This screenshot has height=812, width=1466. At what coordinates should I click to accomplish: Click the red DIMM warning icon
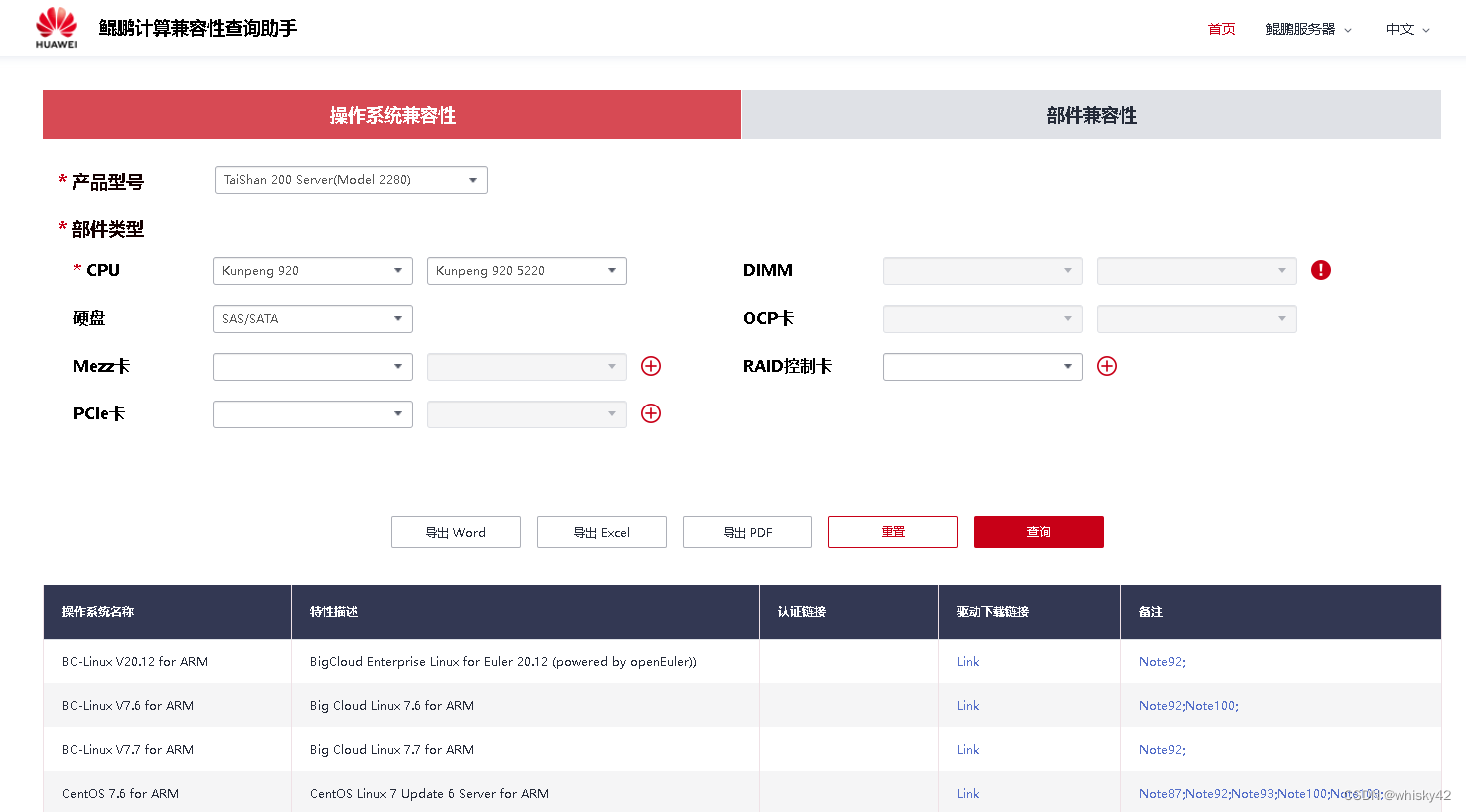pyautogui.click(x=1321, y=270)
